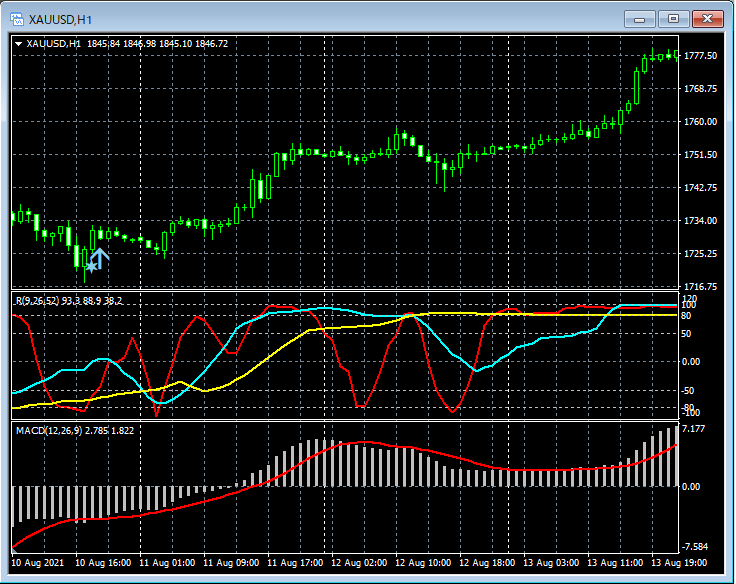The width and height of the screenshot is (736, 584).
Task: Maximize the XAUUSD,H1 chart window
Action: point(673,19)
